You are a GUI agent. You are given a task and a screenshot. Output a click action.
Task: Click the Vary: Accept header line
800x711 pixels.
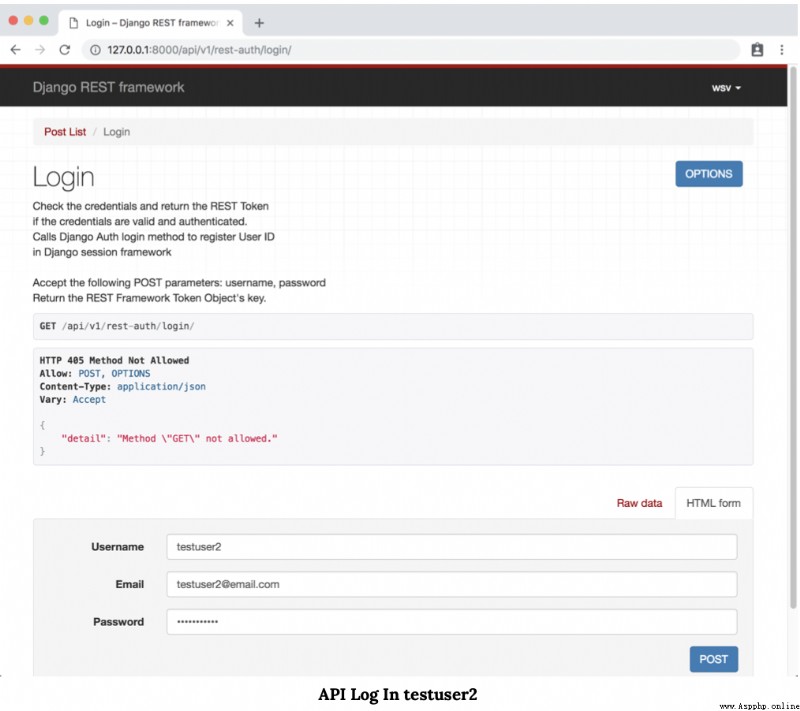72,399
